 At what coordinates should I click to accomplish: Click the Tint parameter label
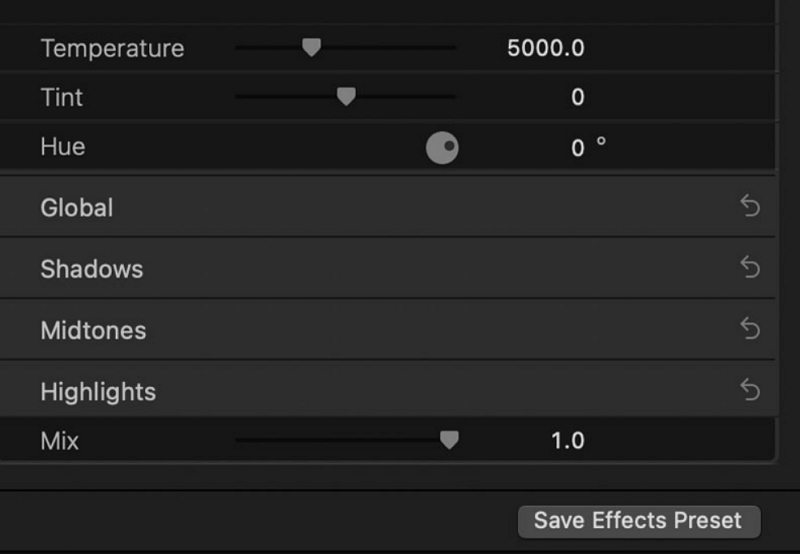[62, 97]
